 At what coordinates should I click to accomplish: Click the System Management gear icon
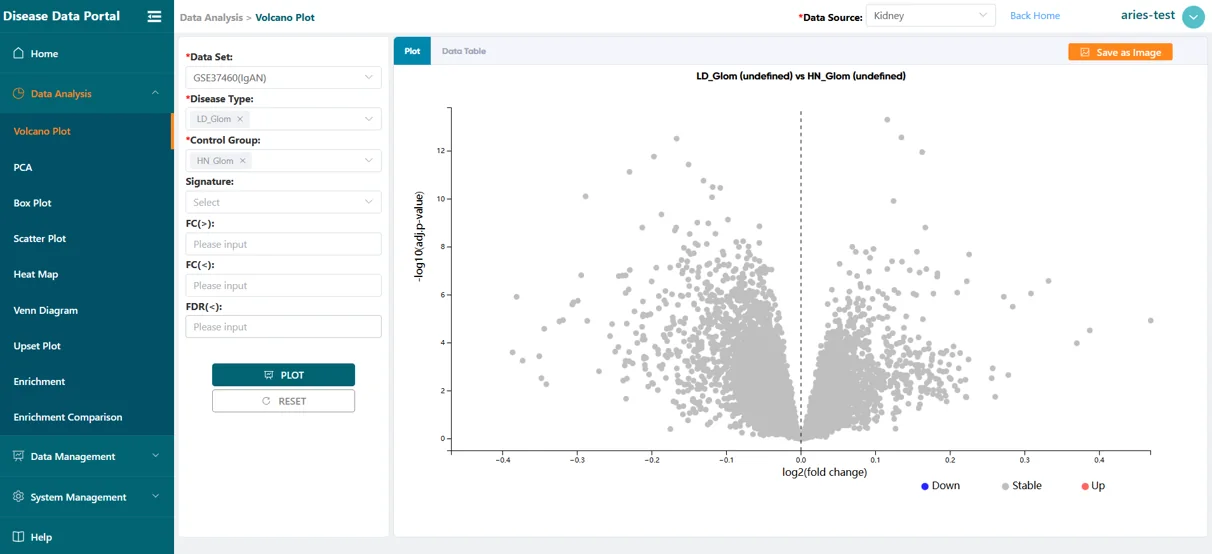18,496
